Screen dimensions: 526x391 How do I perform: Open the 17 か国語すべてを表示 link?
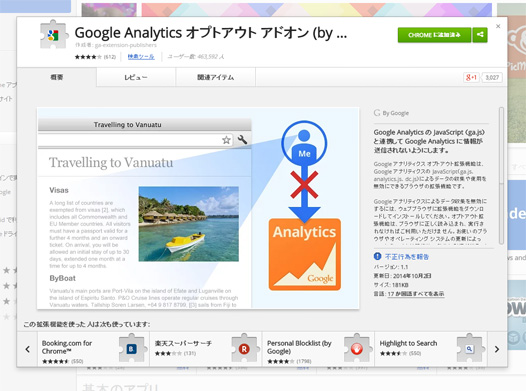click(x=416, y=294)
